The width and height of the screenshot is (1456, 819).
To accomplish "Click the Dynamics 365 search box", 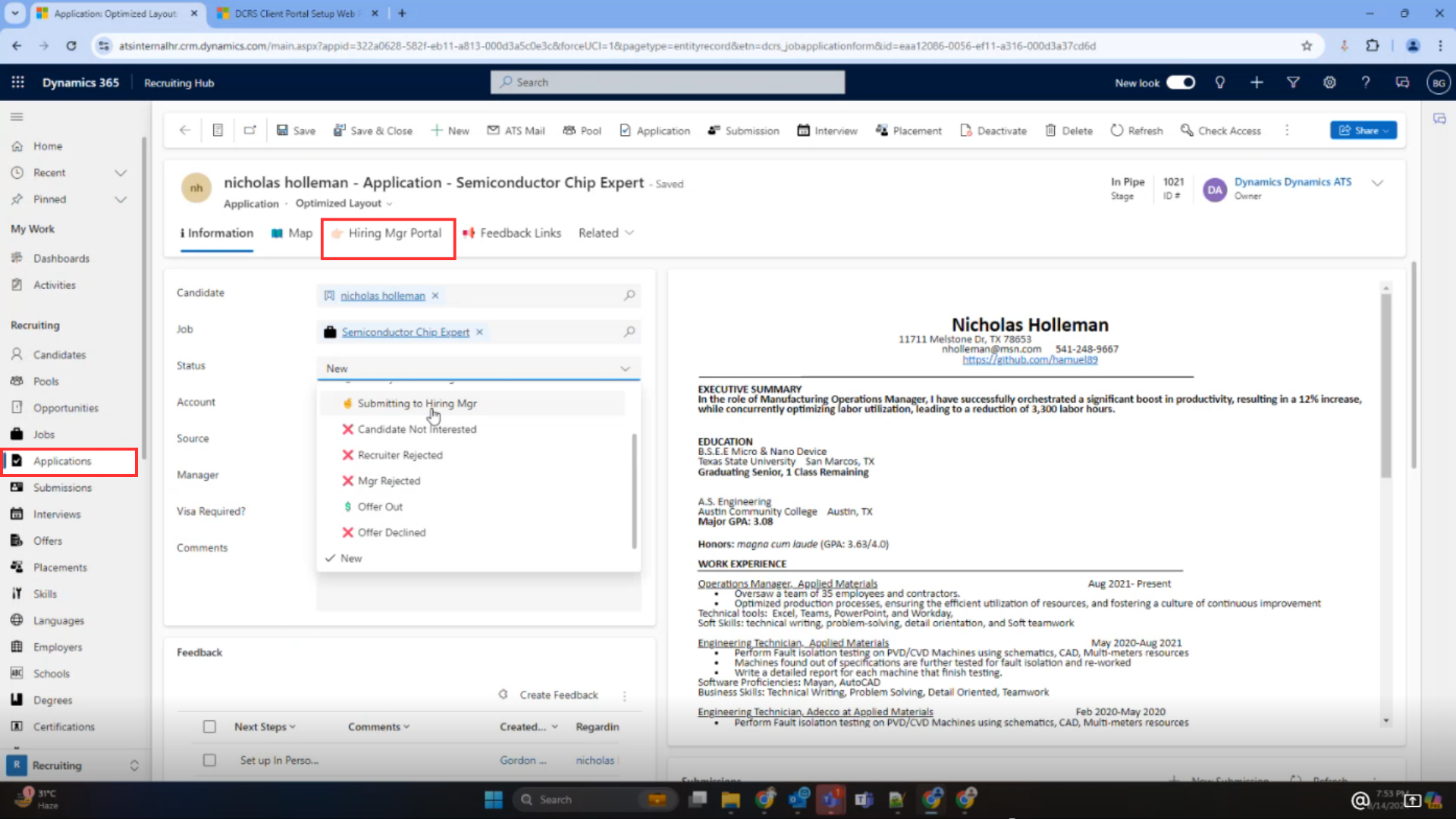I will [x=667, y=83].
